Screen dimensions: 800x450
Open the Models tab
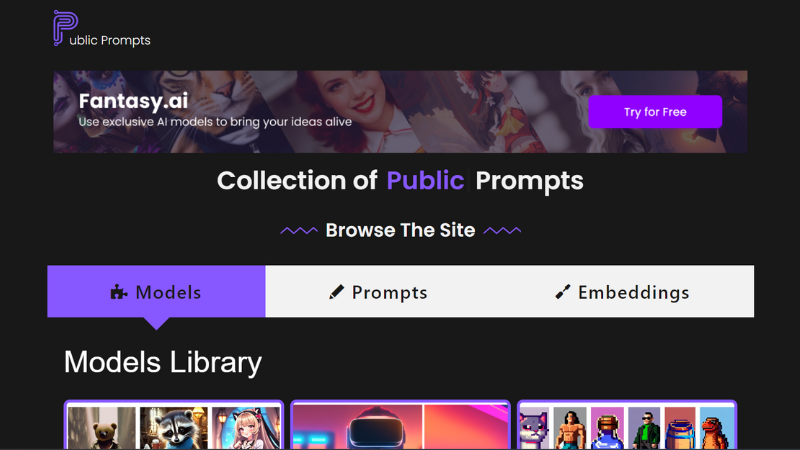point(156,291)
